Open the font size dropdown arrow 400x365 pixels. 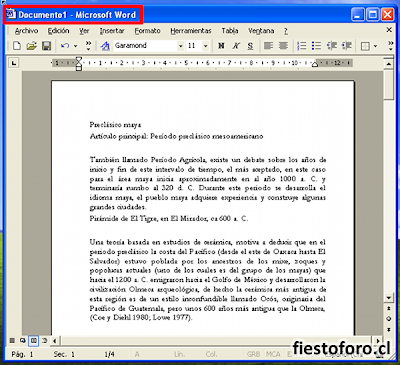206,46
